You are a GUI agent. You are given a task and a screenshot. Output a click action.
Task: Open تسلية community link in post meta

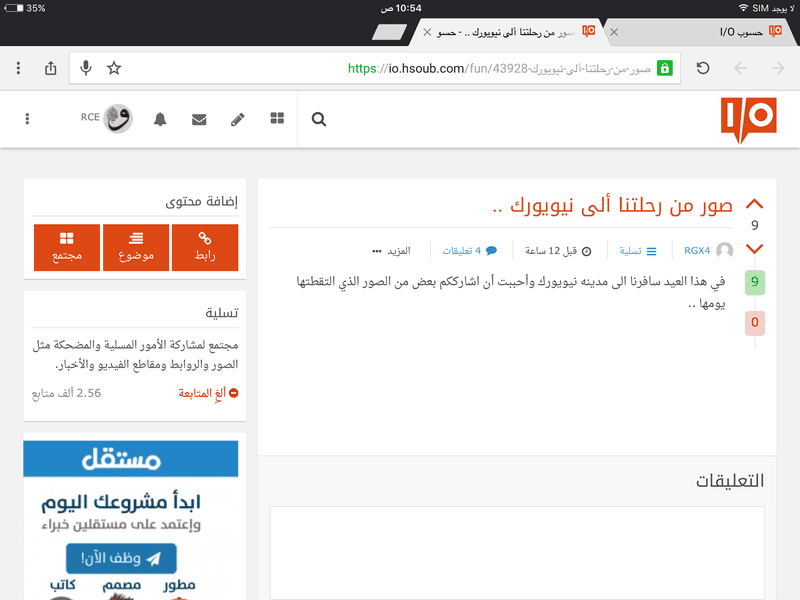pos(638,251)
